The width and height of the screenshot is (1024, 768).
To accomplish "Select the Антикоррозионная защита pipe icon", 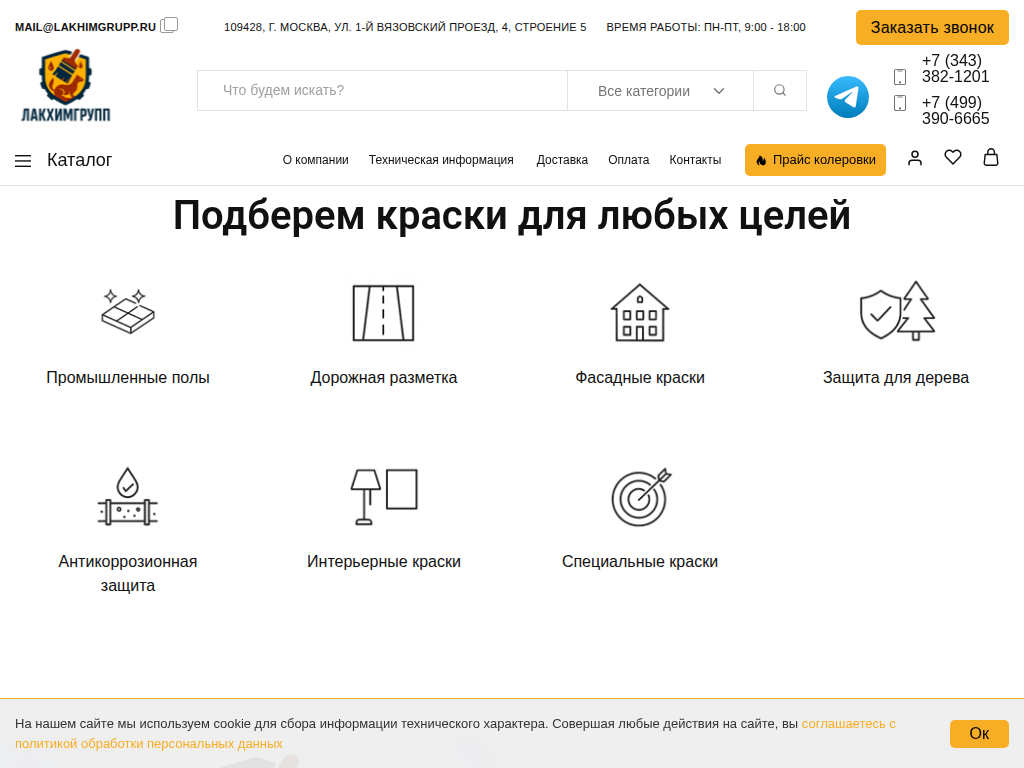I will tap(127, 496).
